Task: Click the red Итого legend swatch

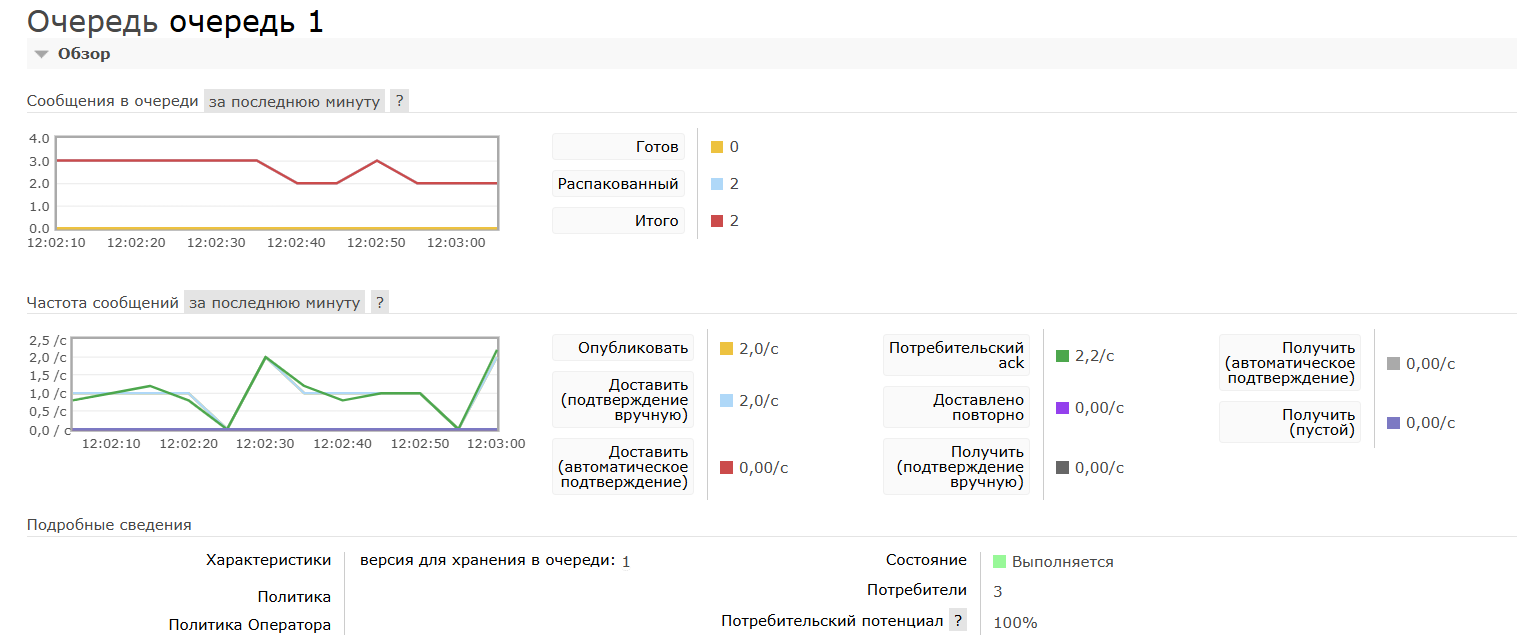Action: [x=717, y=221]
